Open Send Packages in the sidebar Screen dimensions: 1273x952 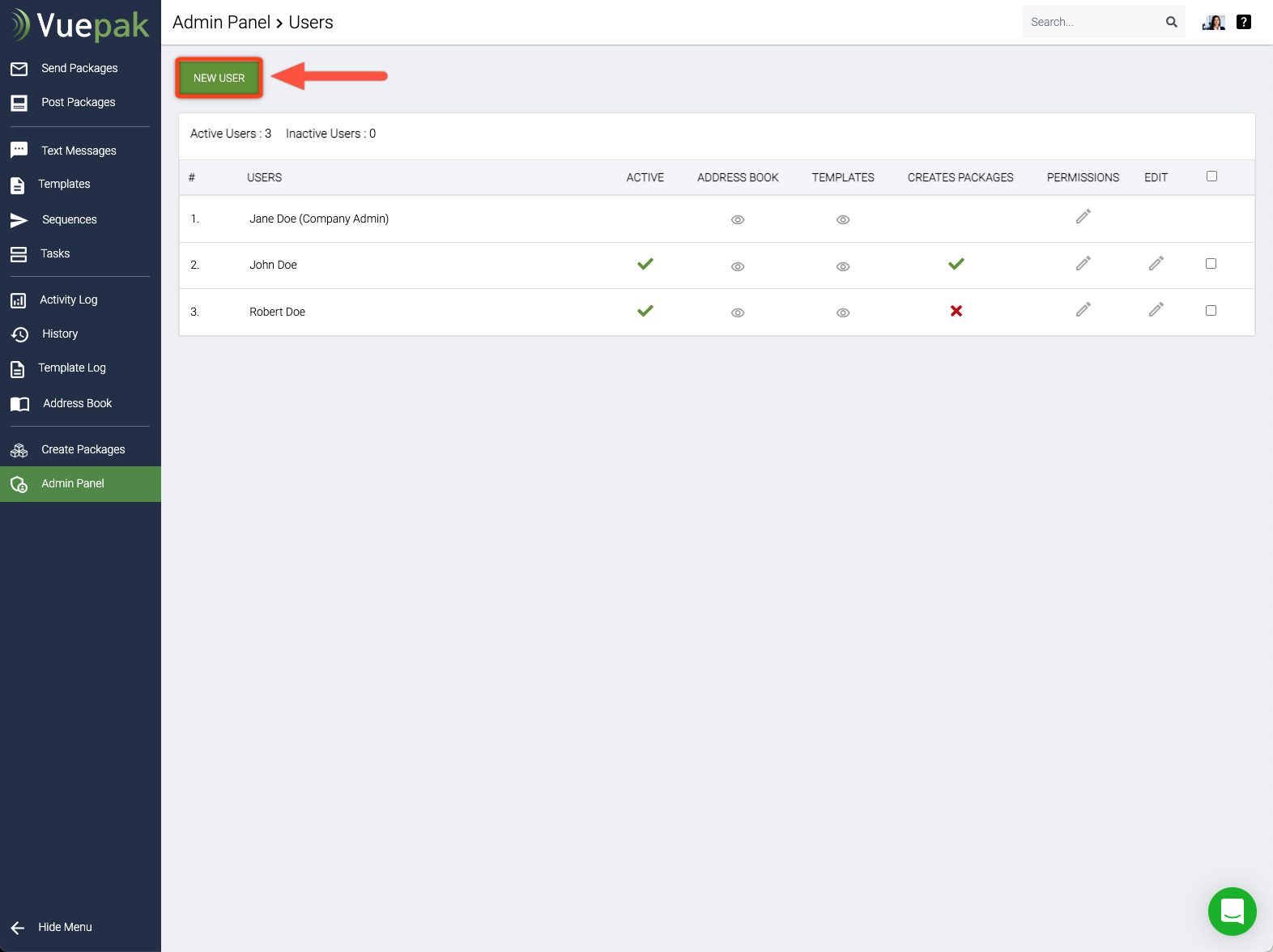(x=79, y=68)
